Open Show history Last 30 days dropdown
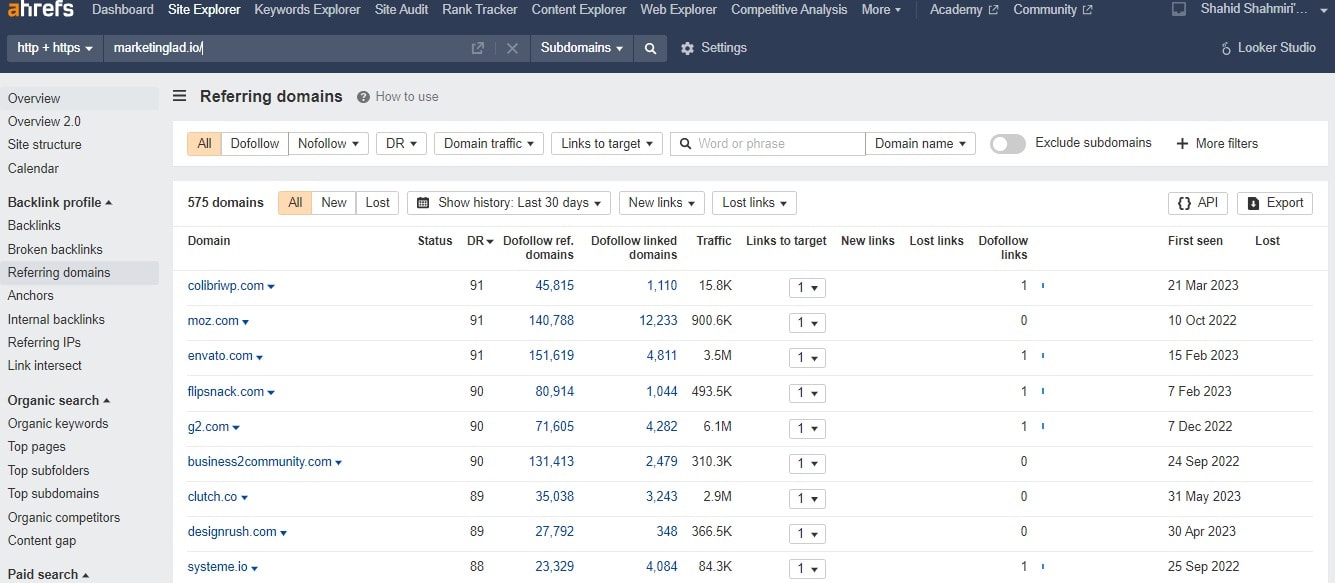 coord(509,203)
